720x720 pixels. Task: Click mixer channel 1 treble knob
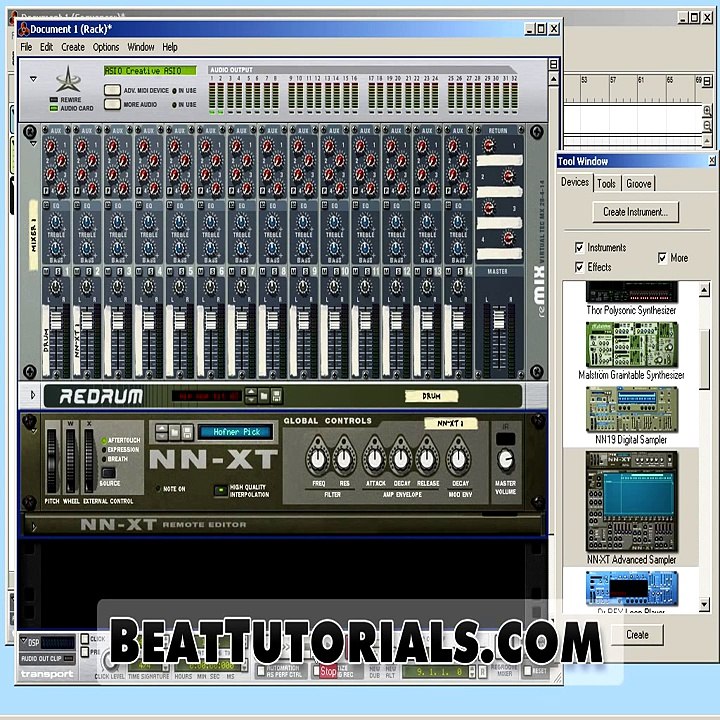point(56,223)
